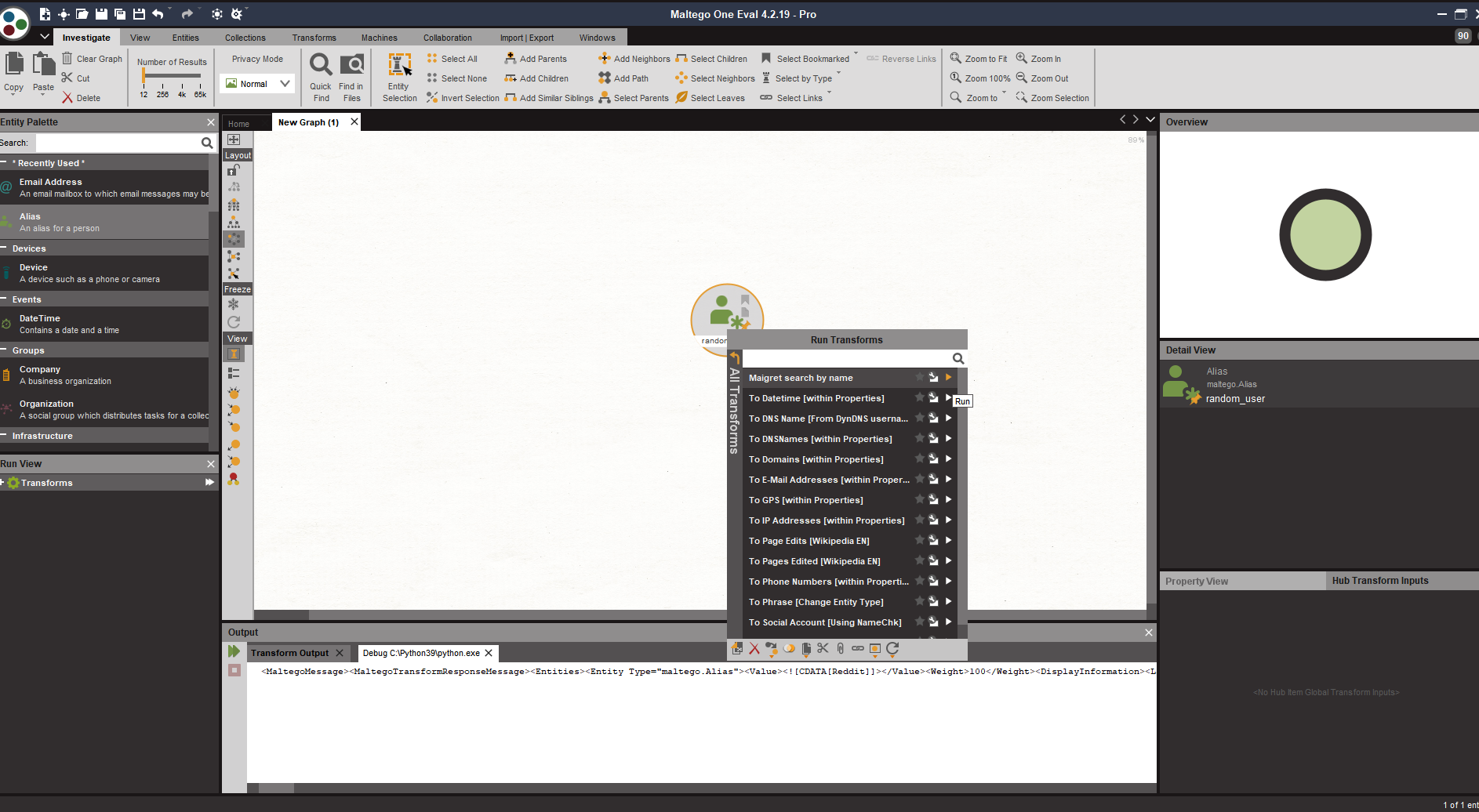Click the red X delete icon in Run Transforms toolbar
This screenshot has width=1479, height=812.
[754, 648]
